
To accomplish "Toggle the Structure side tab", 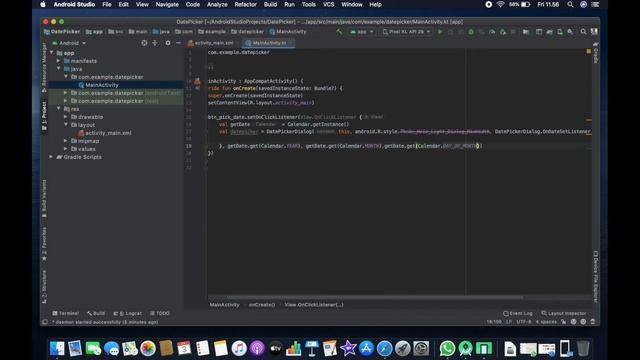I will 44,287.
